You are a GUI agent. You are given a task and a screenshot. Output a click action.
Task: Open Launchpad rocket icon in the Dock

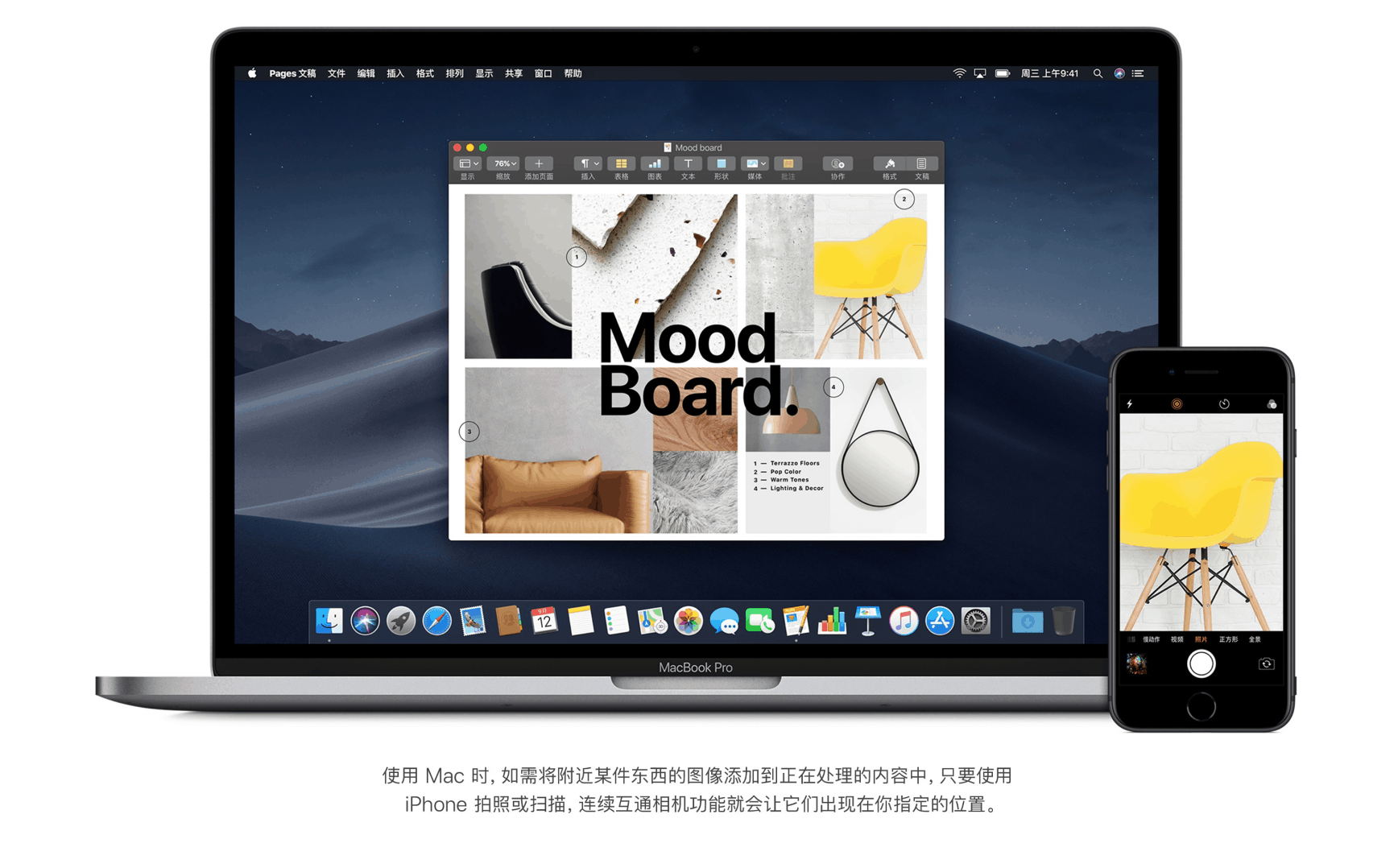click(400, 621)
